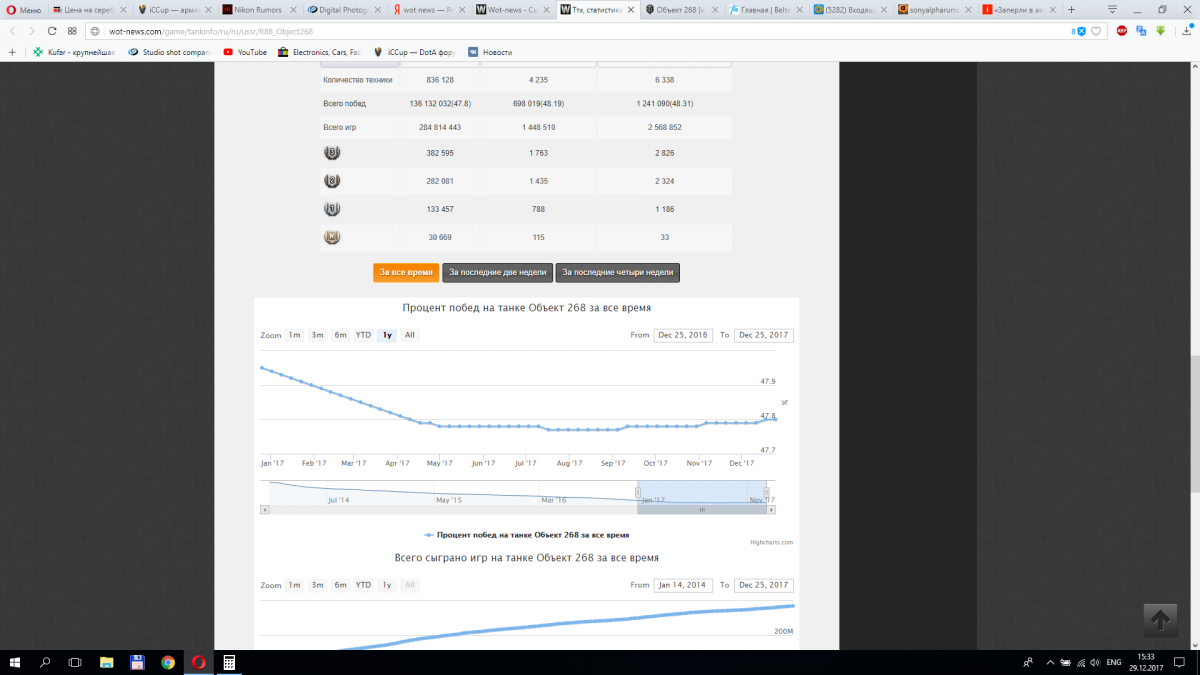The width and height of the screenshot is (1200, 675).
Task: Toggle the Процент побед legend series
Action: coord(527,535)
